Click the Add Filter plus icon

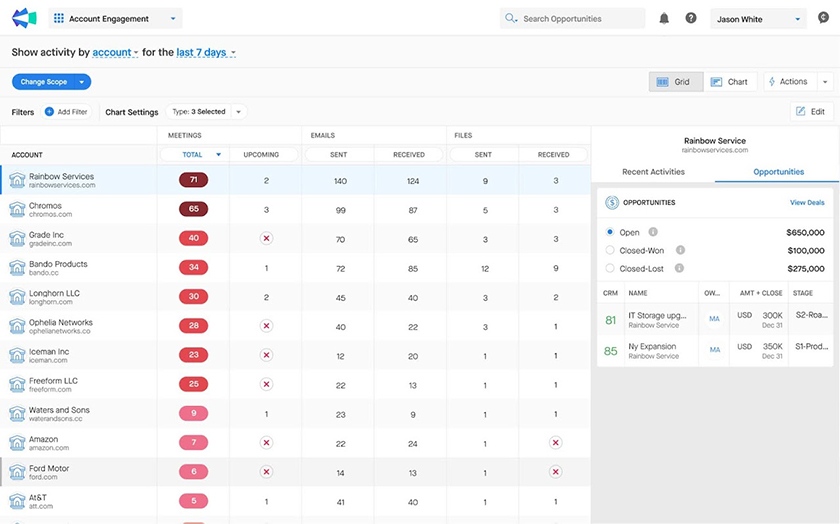(x=49, y=111)
